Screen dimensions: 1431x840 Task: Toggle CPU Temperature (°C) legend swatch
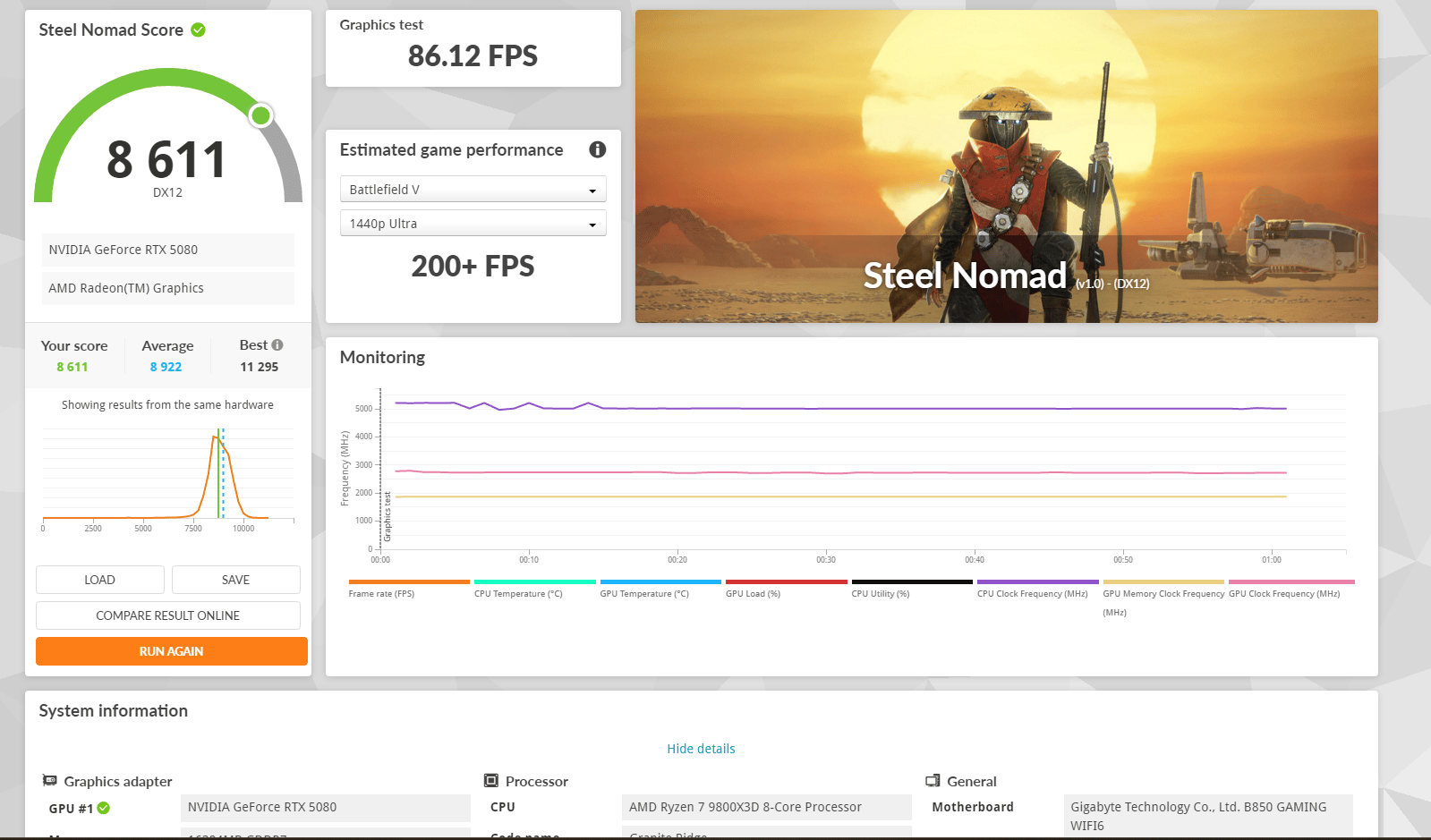pyautogui.click(x=534, y=581)
